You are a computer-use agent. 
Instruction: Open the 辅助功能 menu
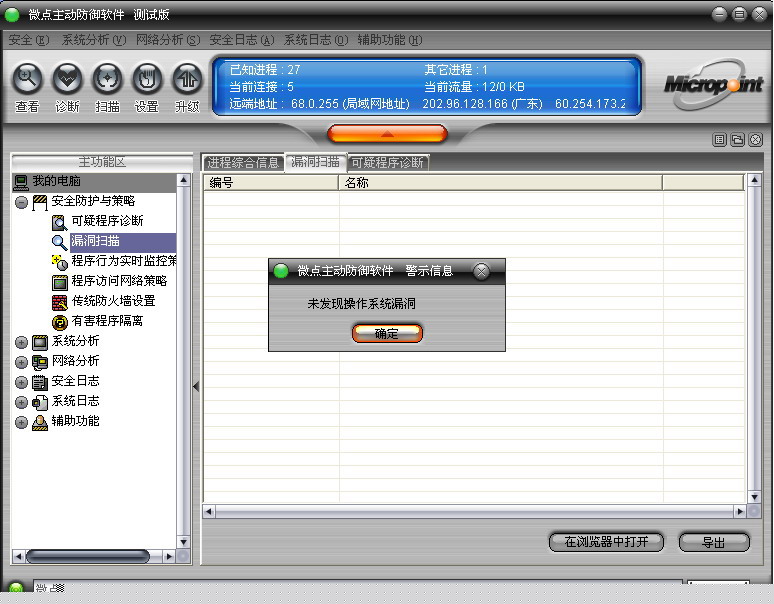pyautogui.click(x=389, y=40)
